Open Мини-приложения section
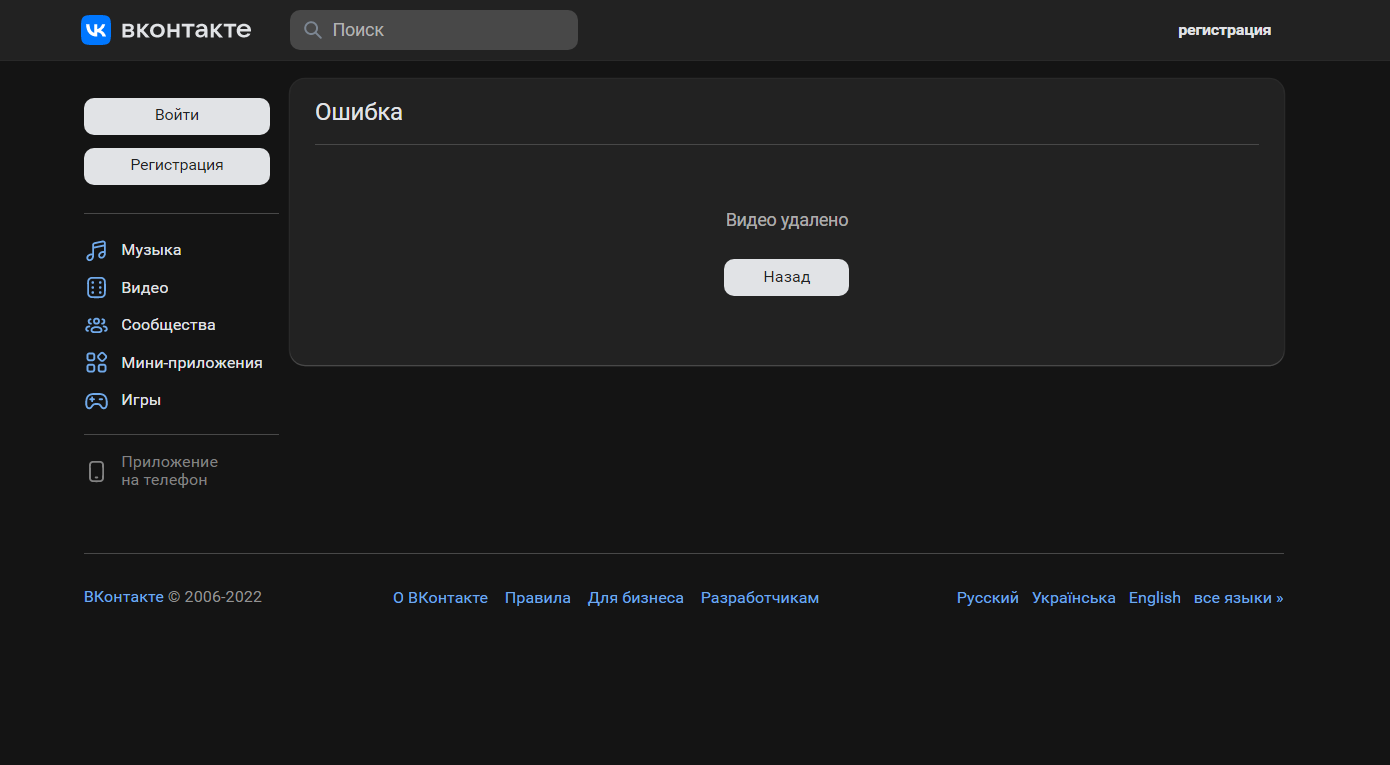This screenshot has width=1390, height=765. tap(192, 363)
